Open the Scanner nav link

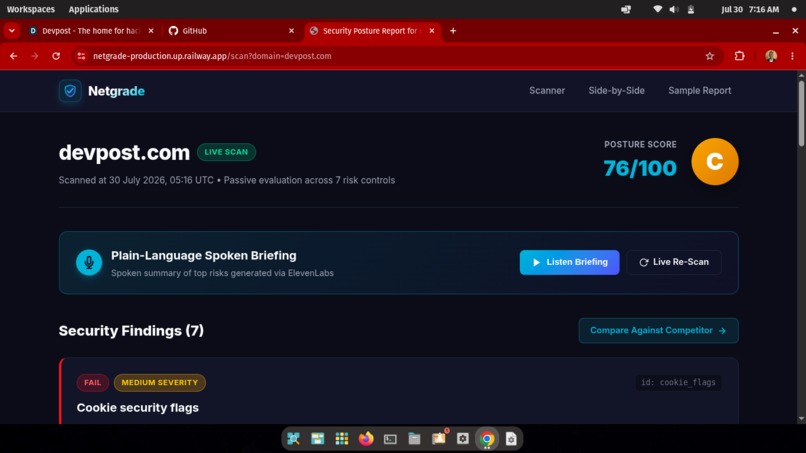pyautogui.click(x=547, y=90)
